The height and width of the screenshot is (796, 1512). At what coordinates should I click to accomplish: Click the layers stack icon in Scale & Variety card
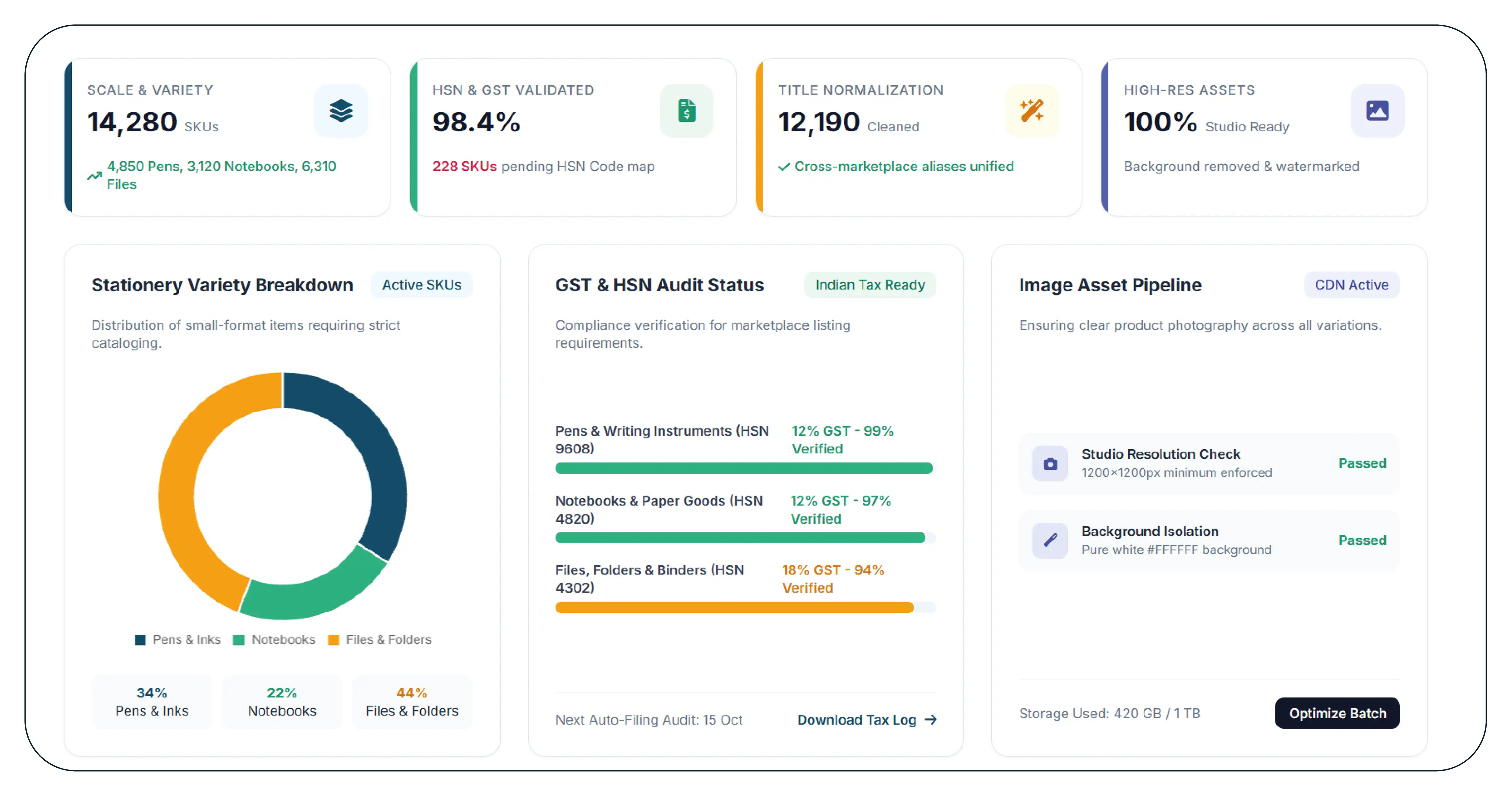click(340, 111)
